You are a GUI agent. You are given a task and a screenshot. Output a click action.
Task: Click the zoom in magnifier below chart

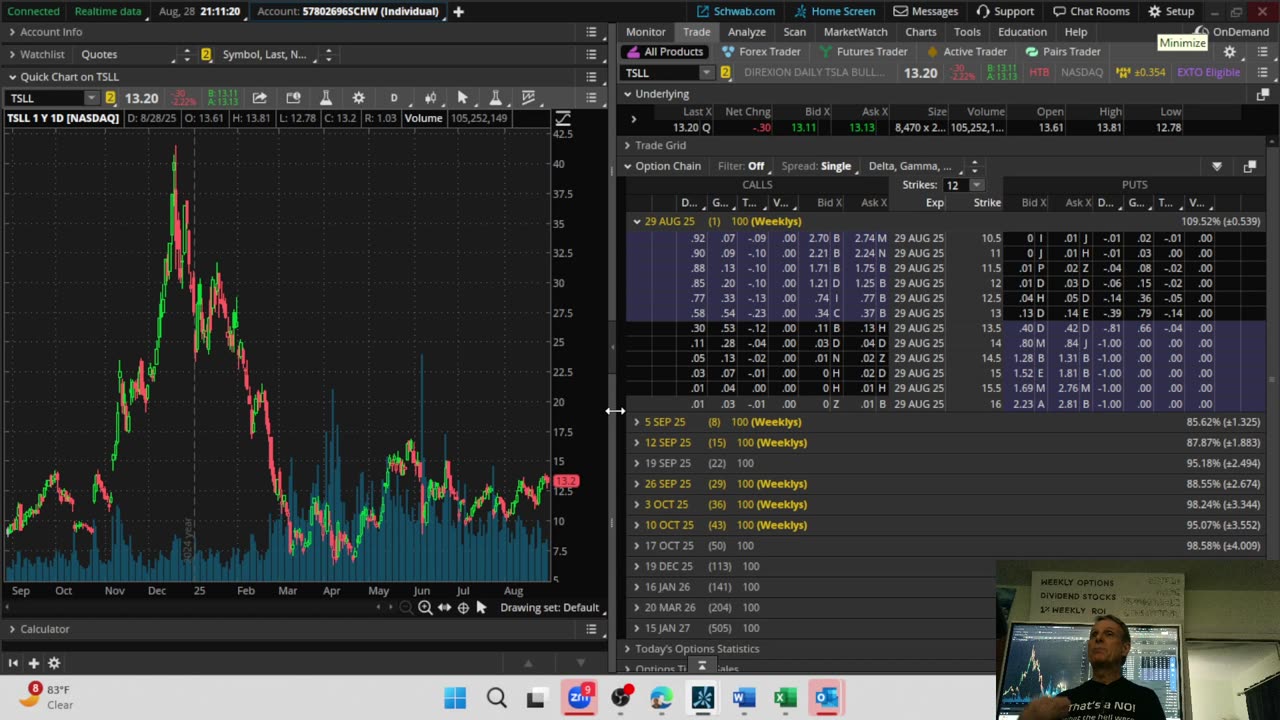tap(425, 608)
